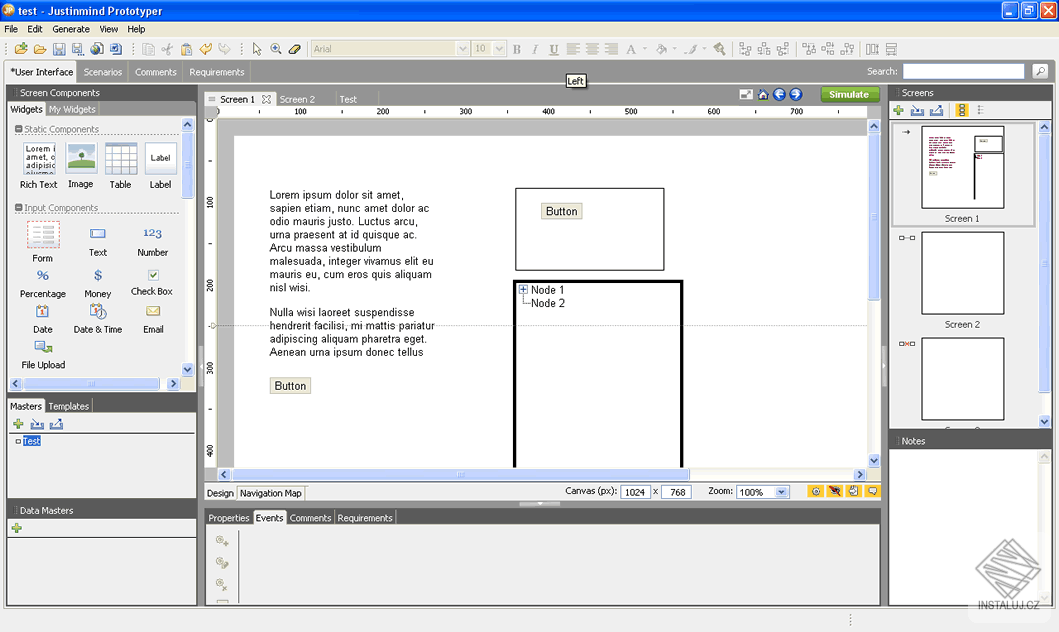The image size is (1059, 632).
Task: Add a new master with green plus
Action: [x=18, y=424]
